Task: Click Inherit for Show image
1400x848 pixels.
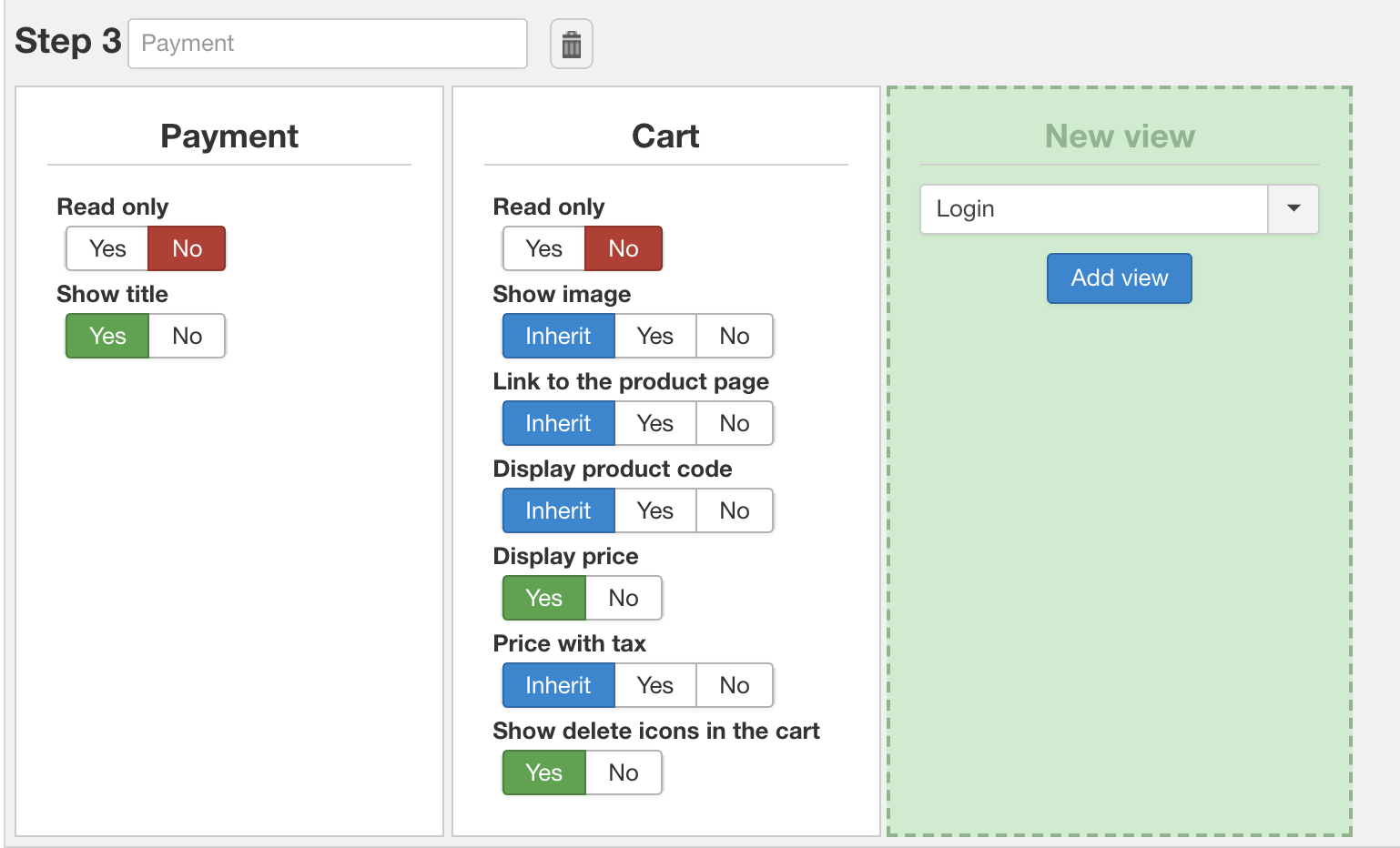Action: tap(558, 336)
